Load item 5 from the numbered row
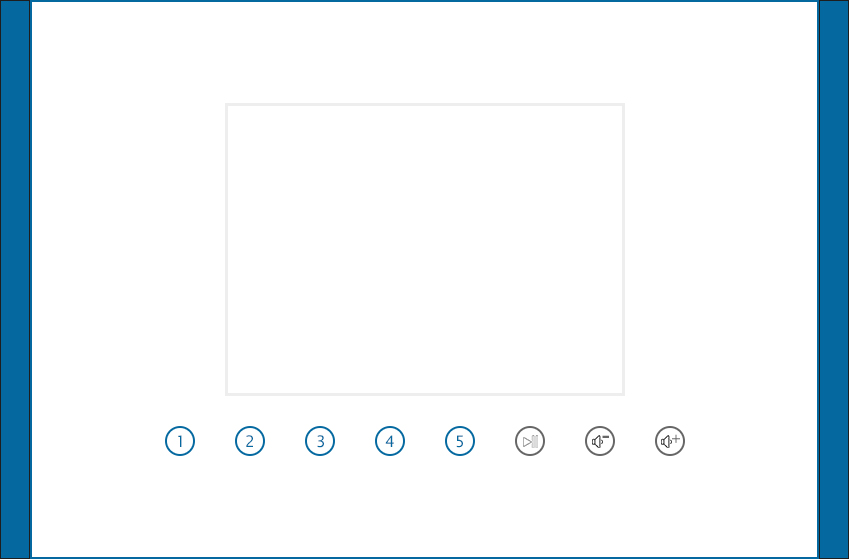This screenshot has width=849, height=559. coord(460,441)
